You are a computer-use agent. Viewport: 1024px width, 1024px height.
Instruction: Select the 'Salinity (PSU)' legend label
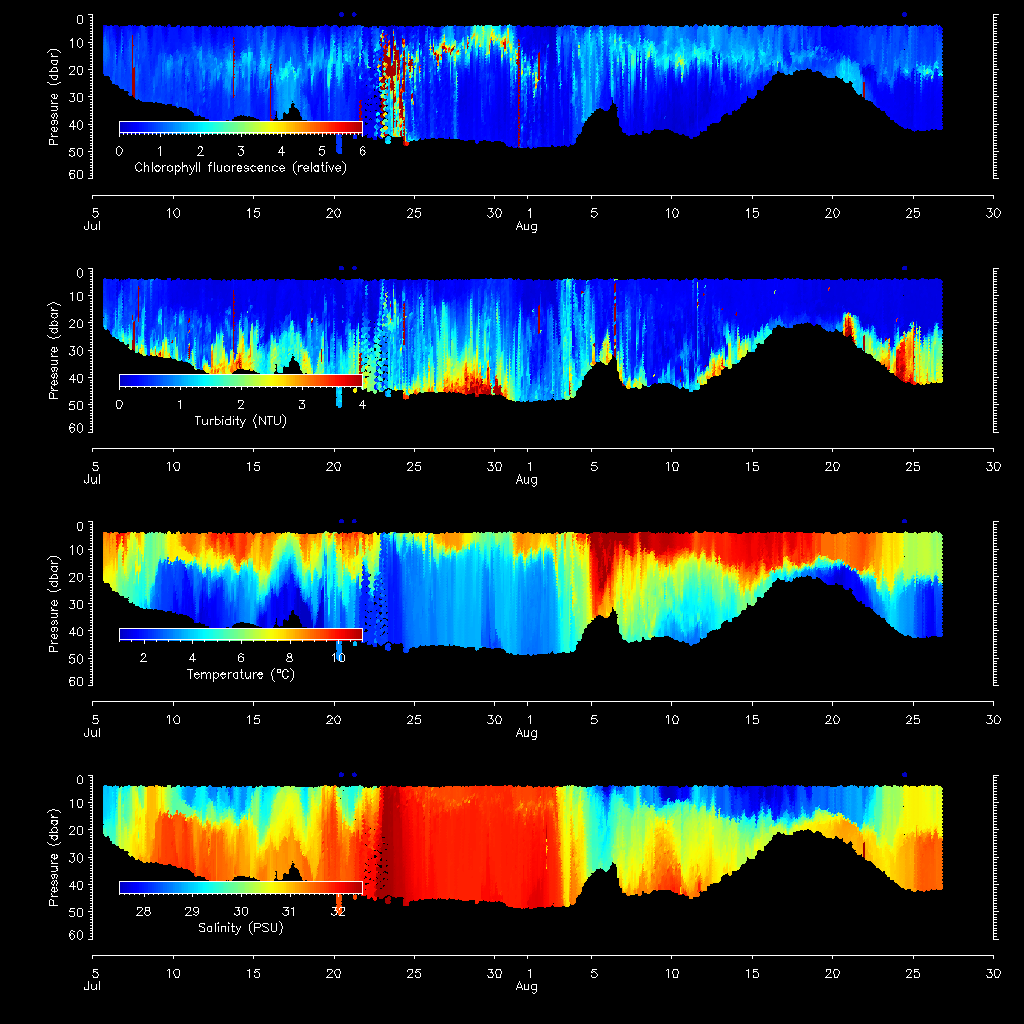tap(240, 928)
